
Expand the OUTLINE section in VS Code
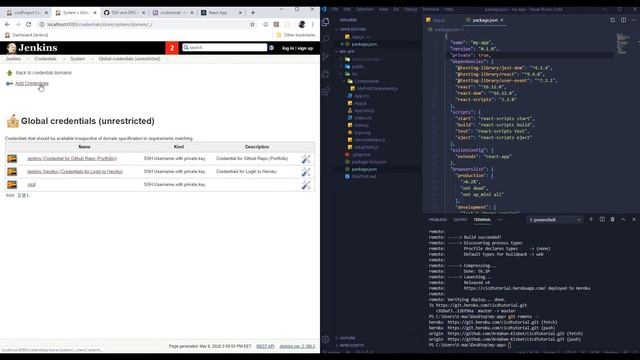click(x=347, y=338)
